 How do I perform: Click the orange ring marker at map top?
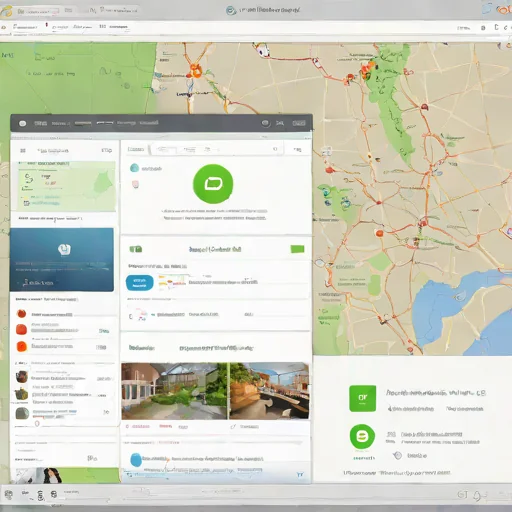(x=196, y=71)
